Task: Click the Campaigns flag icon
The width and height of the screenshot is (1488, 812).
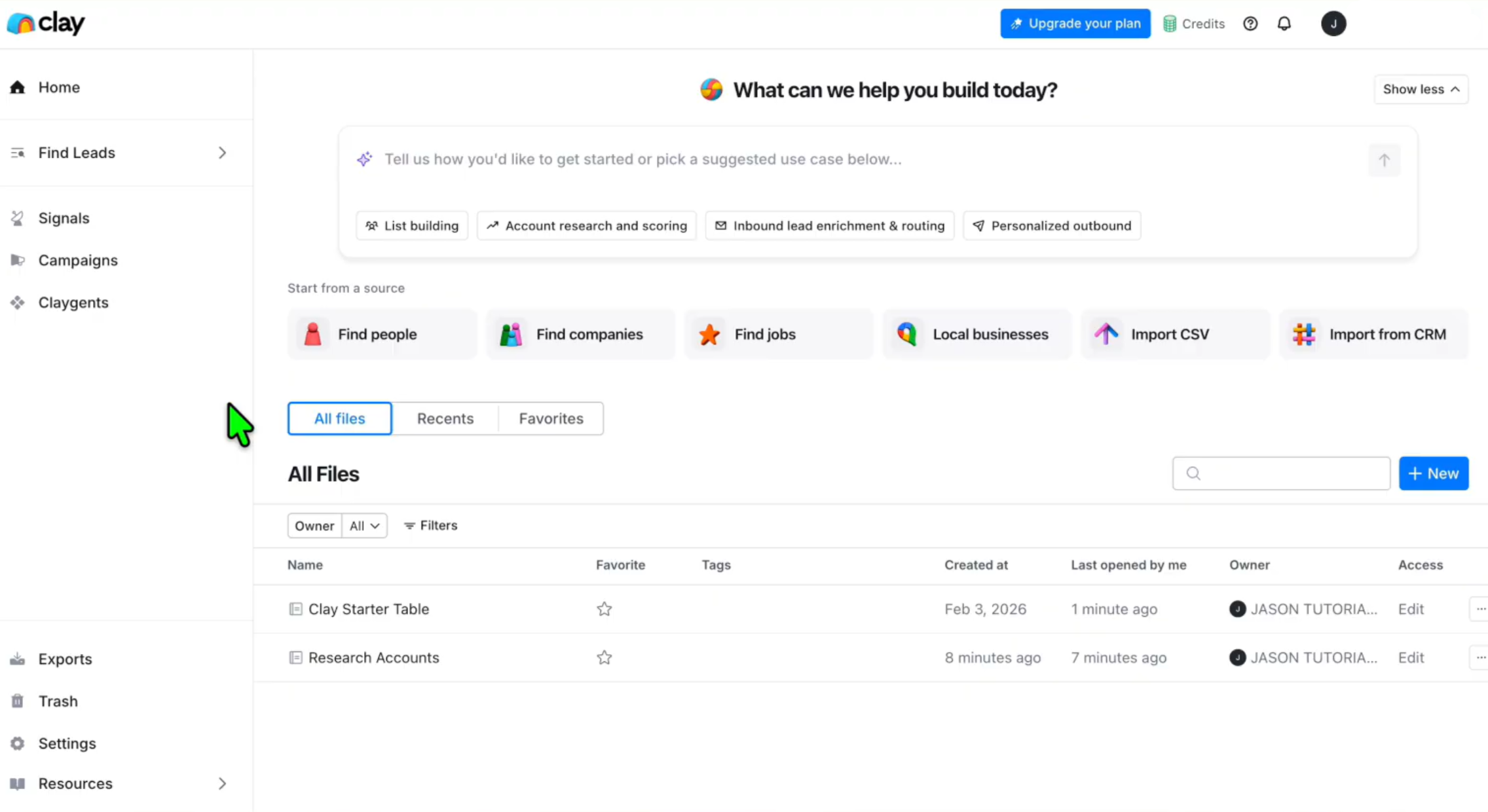Action: coord(18,260)
